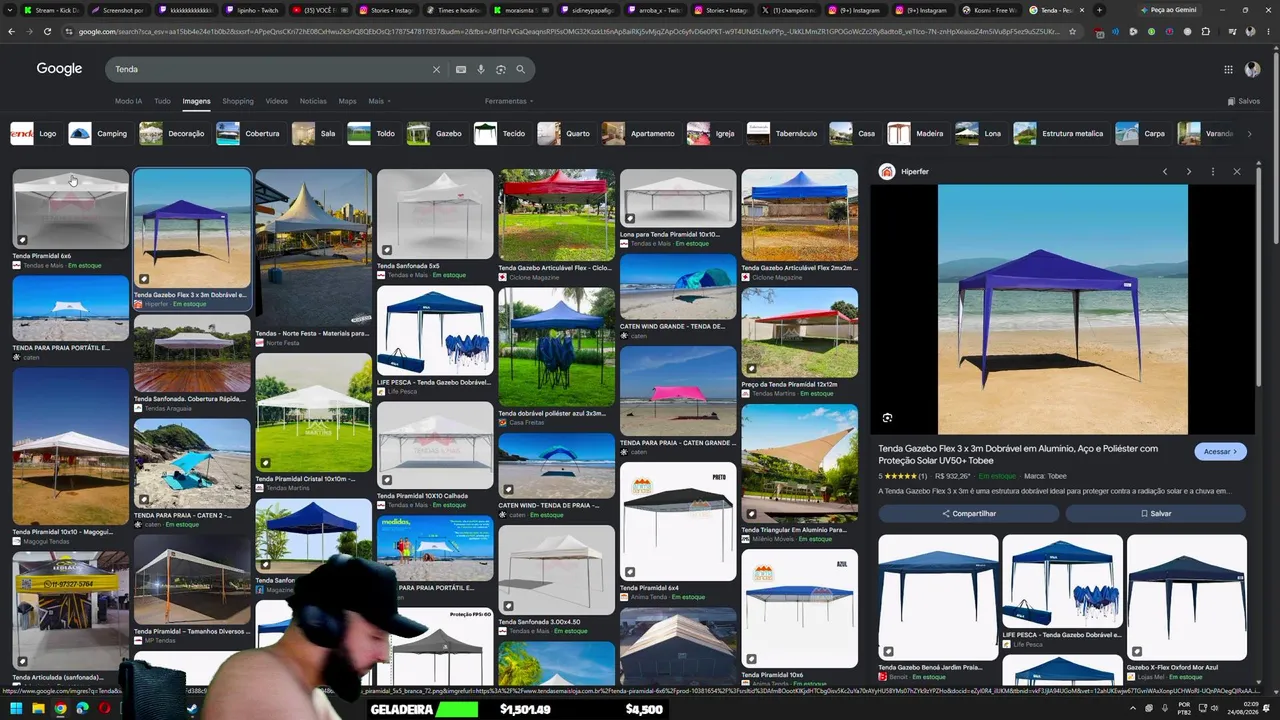Open the Tenda Piramidal 6x6 thumbnail
The height and width of the screenshot is (720, 1280).
(x=70, y=208)
